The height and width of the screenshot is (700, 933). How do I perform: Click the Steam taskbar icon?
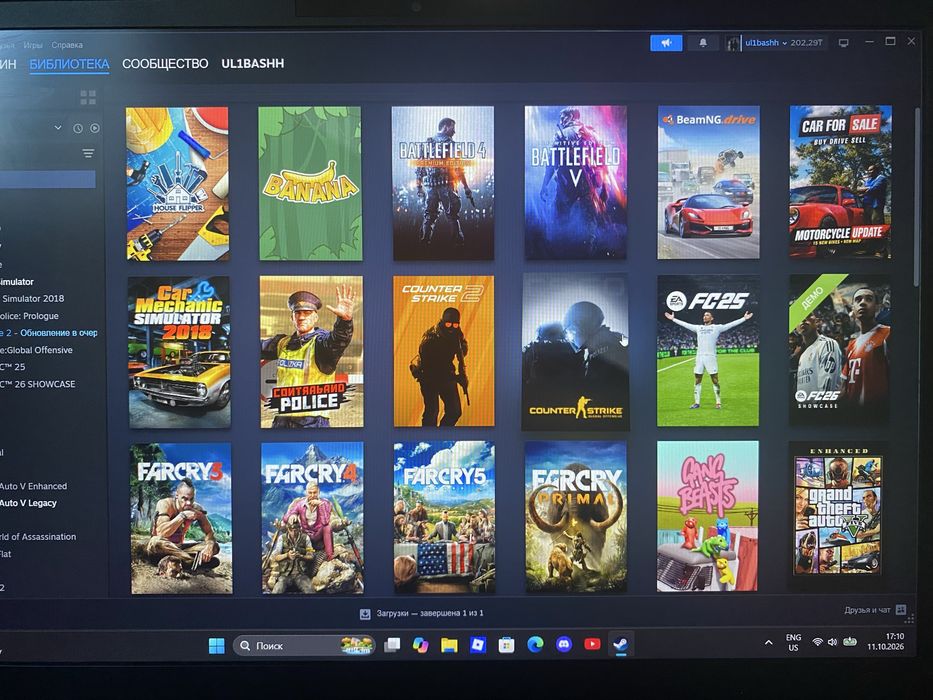pos(621,644)
